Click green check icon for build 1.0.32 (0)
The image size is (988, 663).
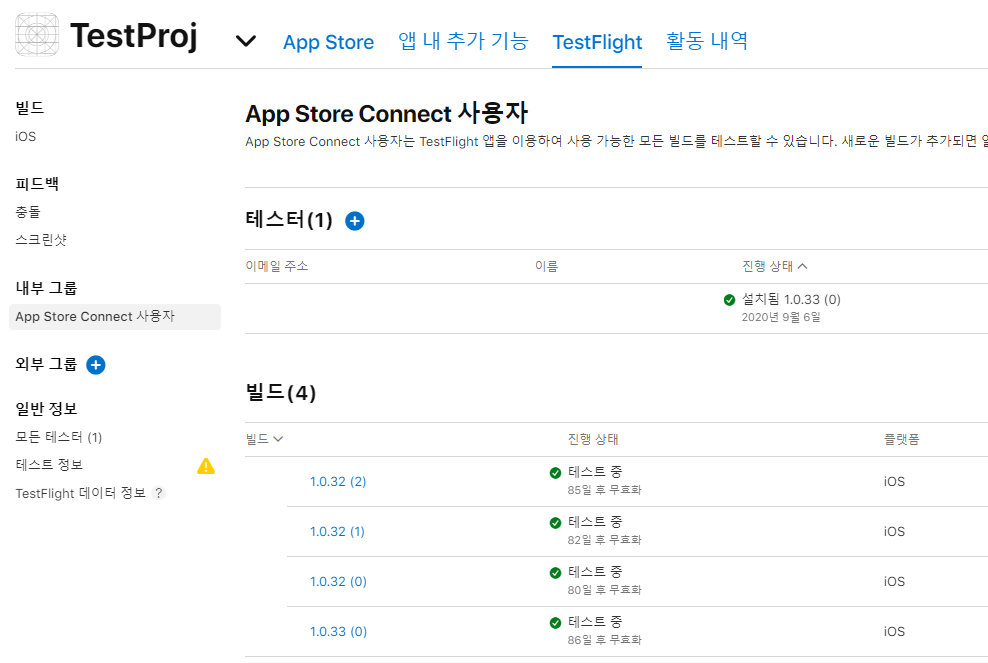point(555,573)
